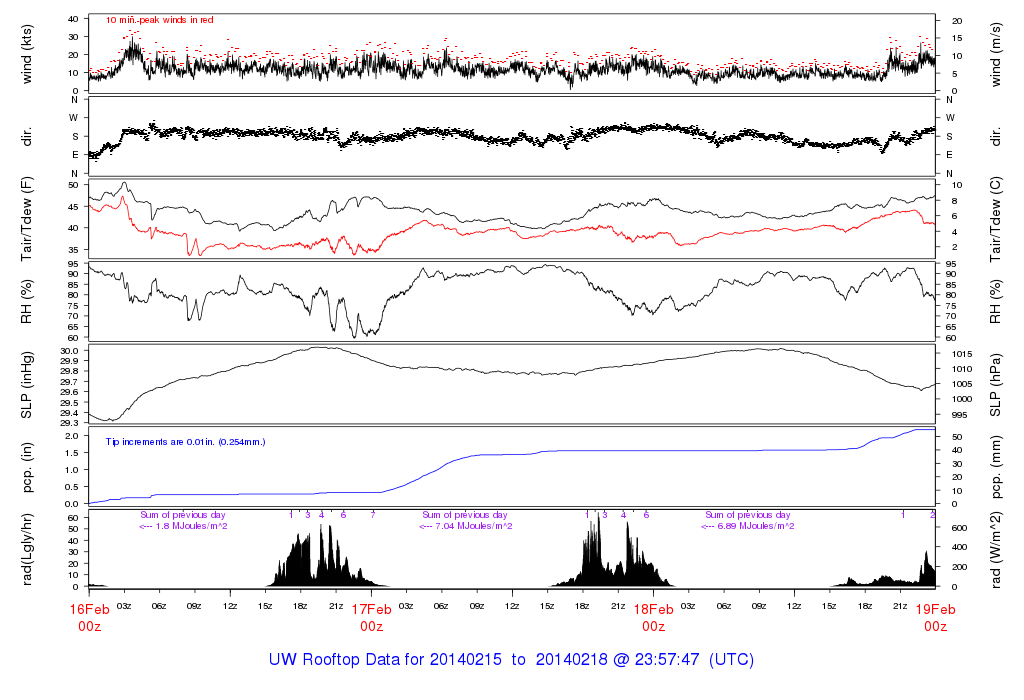Click the "rad (W/m^2)" axis label
Screen dimensions: 1024x700
click(995, 550)
